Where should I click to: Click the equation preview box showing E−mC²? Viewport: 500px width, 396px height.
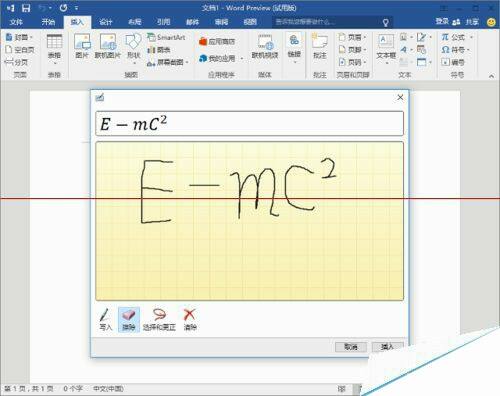(x=249, y=124)
